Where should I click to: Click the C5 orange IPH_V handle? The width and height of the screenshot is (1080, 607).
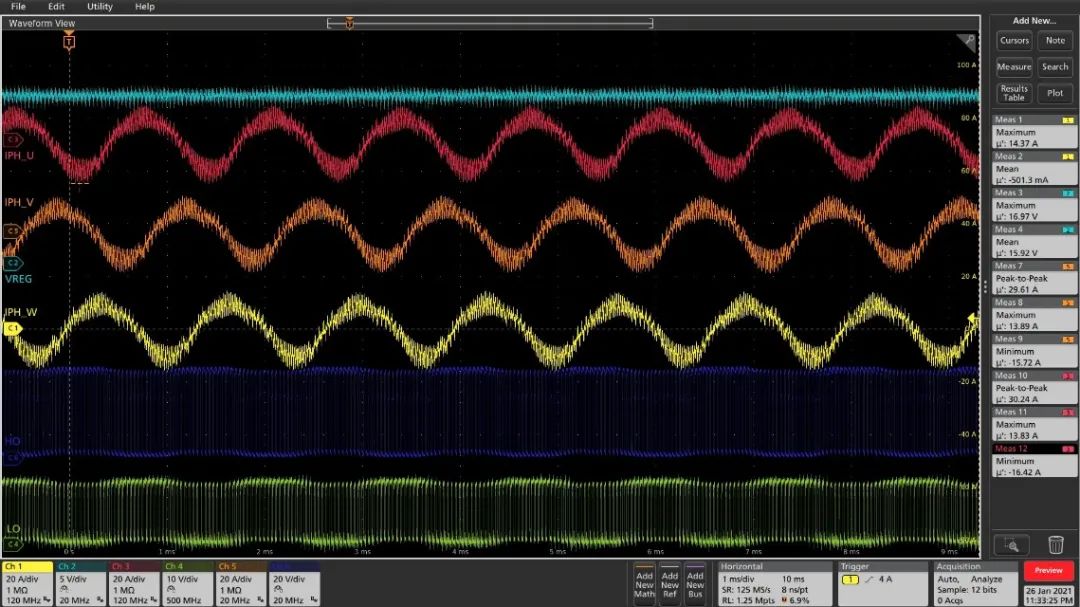(12, 231)
